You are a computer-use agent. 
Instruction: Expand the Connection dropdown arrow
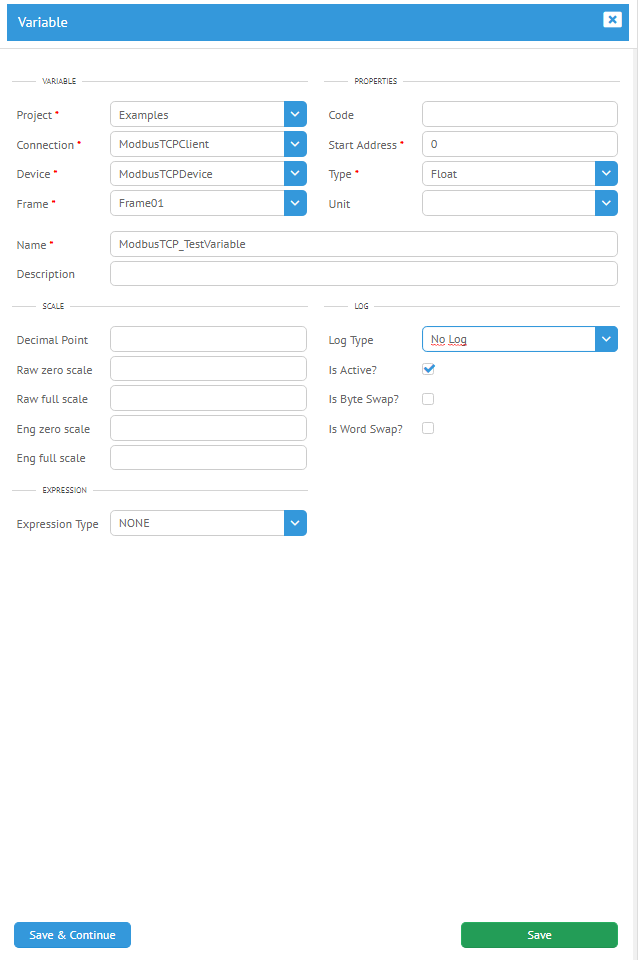pyautogui.click(x=295, y=144)
